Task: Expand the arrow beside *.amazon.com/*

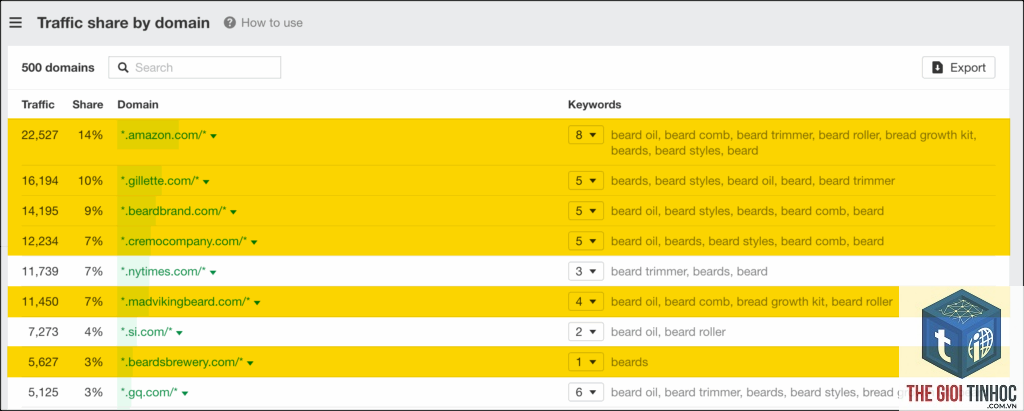Action: [214, 136]
